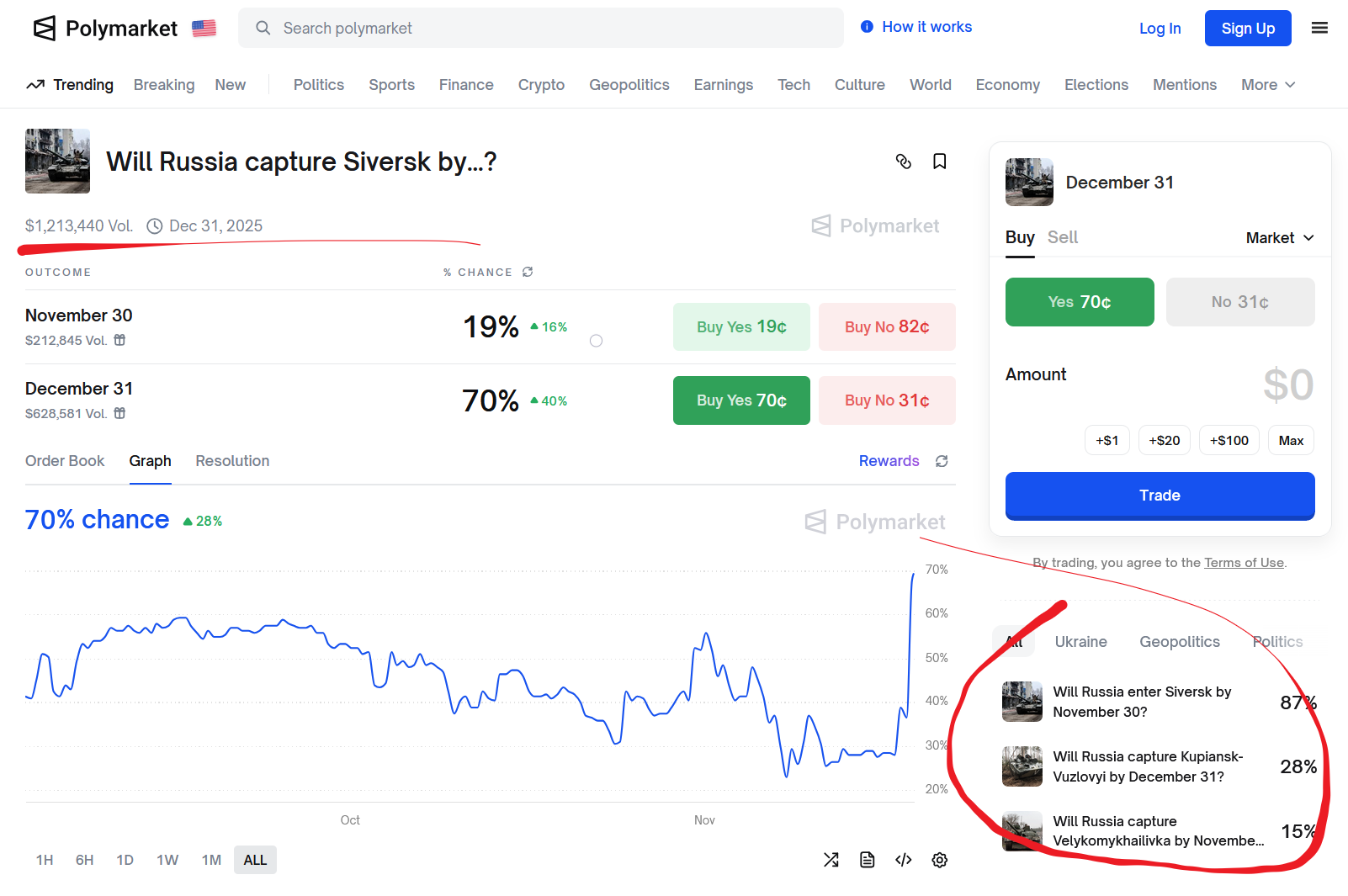This screenshot has width=1348, height=896.
Task: Click the shuffle compare icon below graph
Action: coord(831,860)
